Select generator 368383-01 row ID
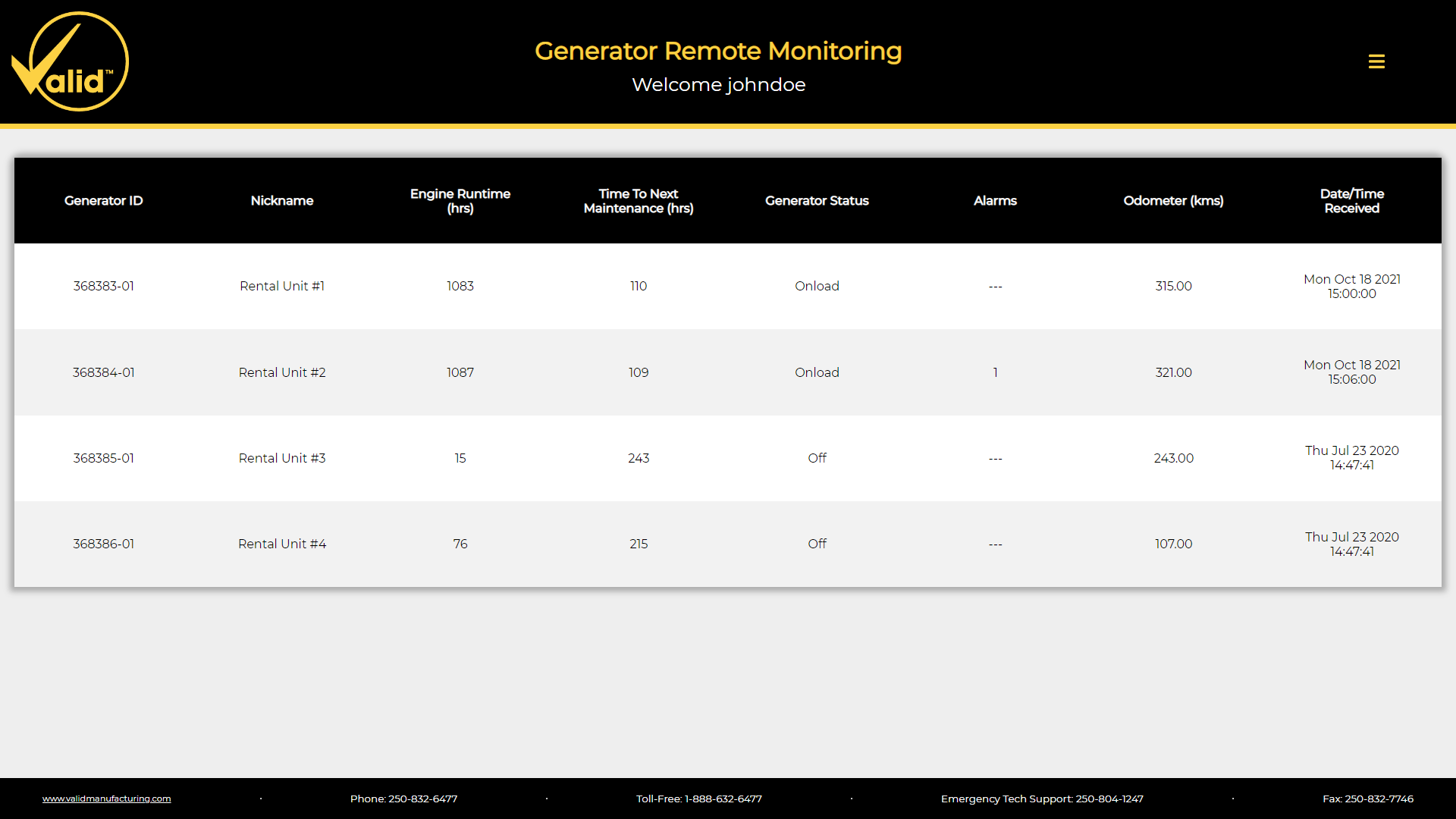Viewport: 1456px width, 819px height. click(x=103, y=286)
